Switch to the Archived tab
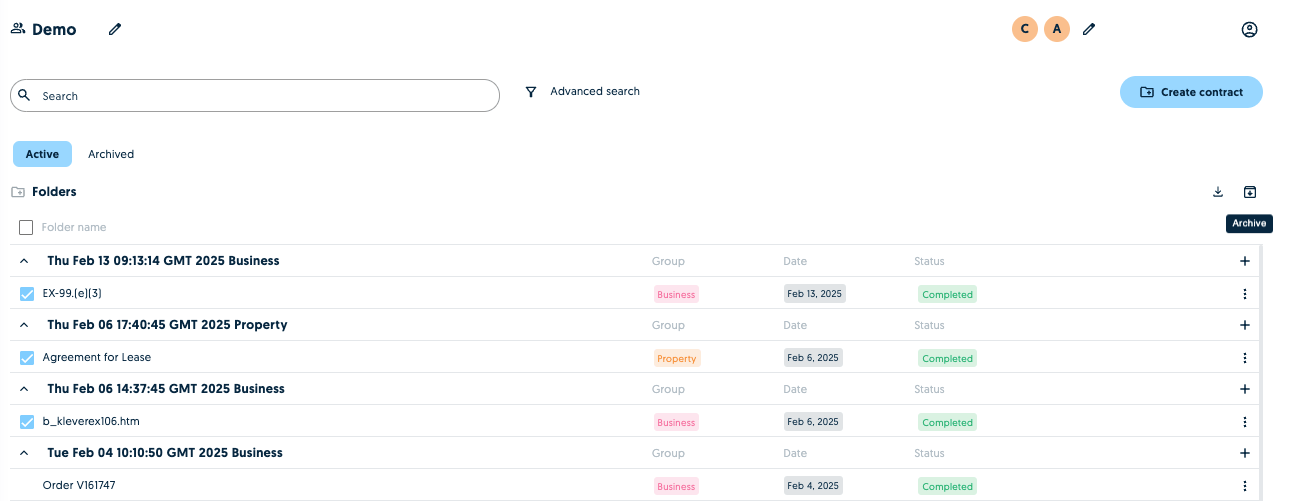Screen dimensions: 1289x501 [111, 154]
